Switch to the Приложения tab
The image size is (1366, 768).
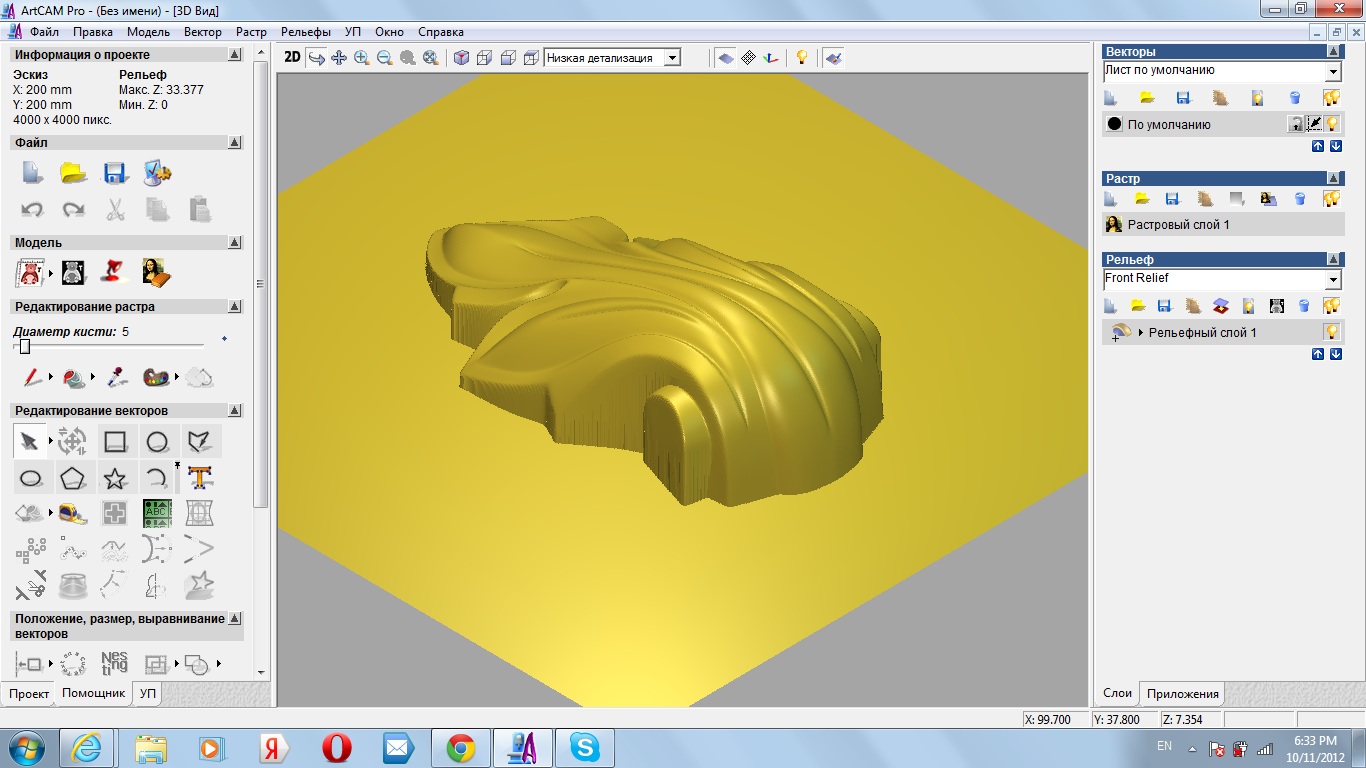(1183, 694)
